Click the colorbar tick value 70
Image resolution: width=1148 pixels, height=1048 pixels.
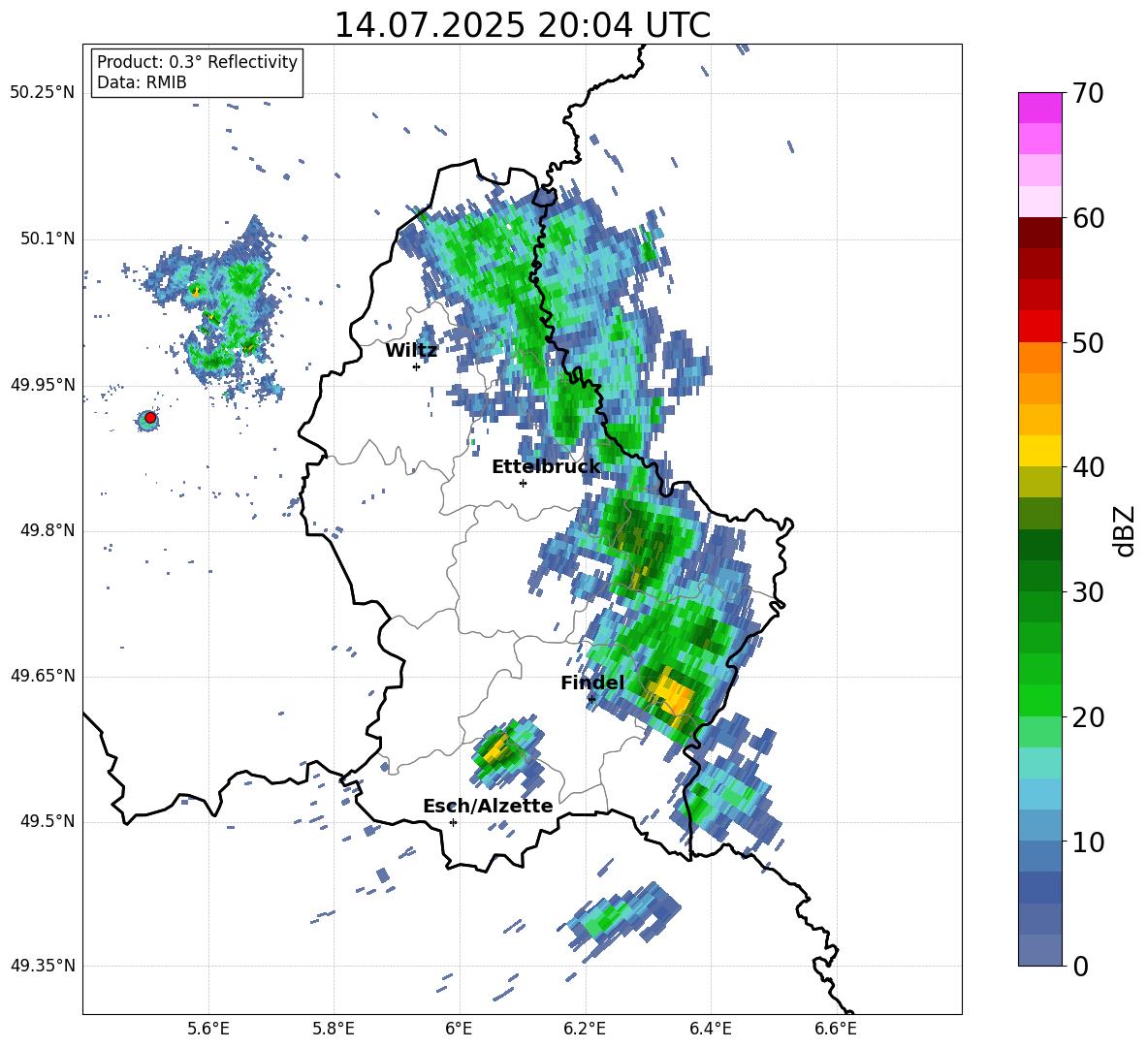coord(1088,93)
